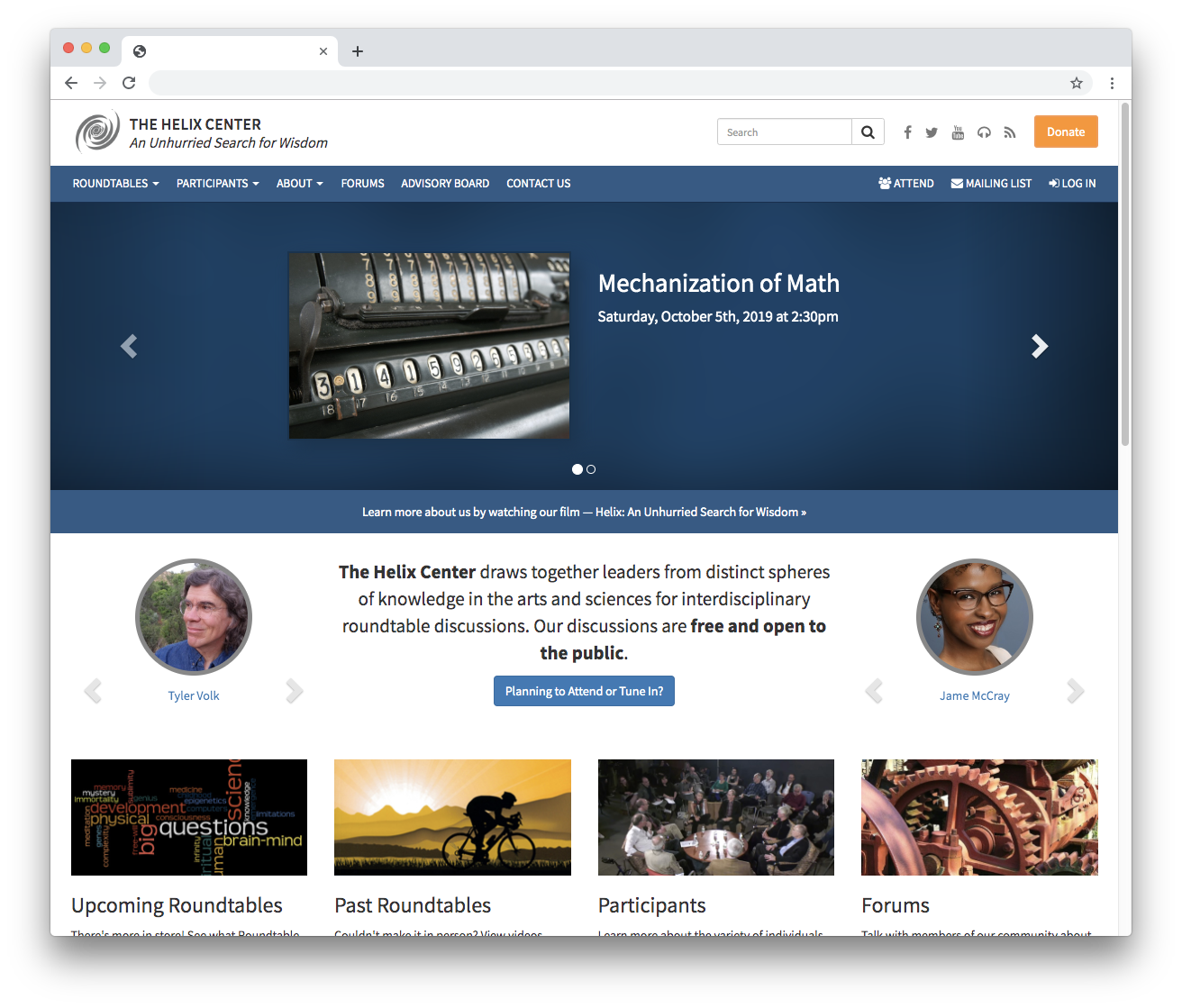
Task: Bookmark page with star icon
Action: pos(1077,83)
